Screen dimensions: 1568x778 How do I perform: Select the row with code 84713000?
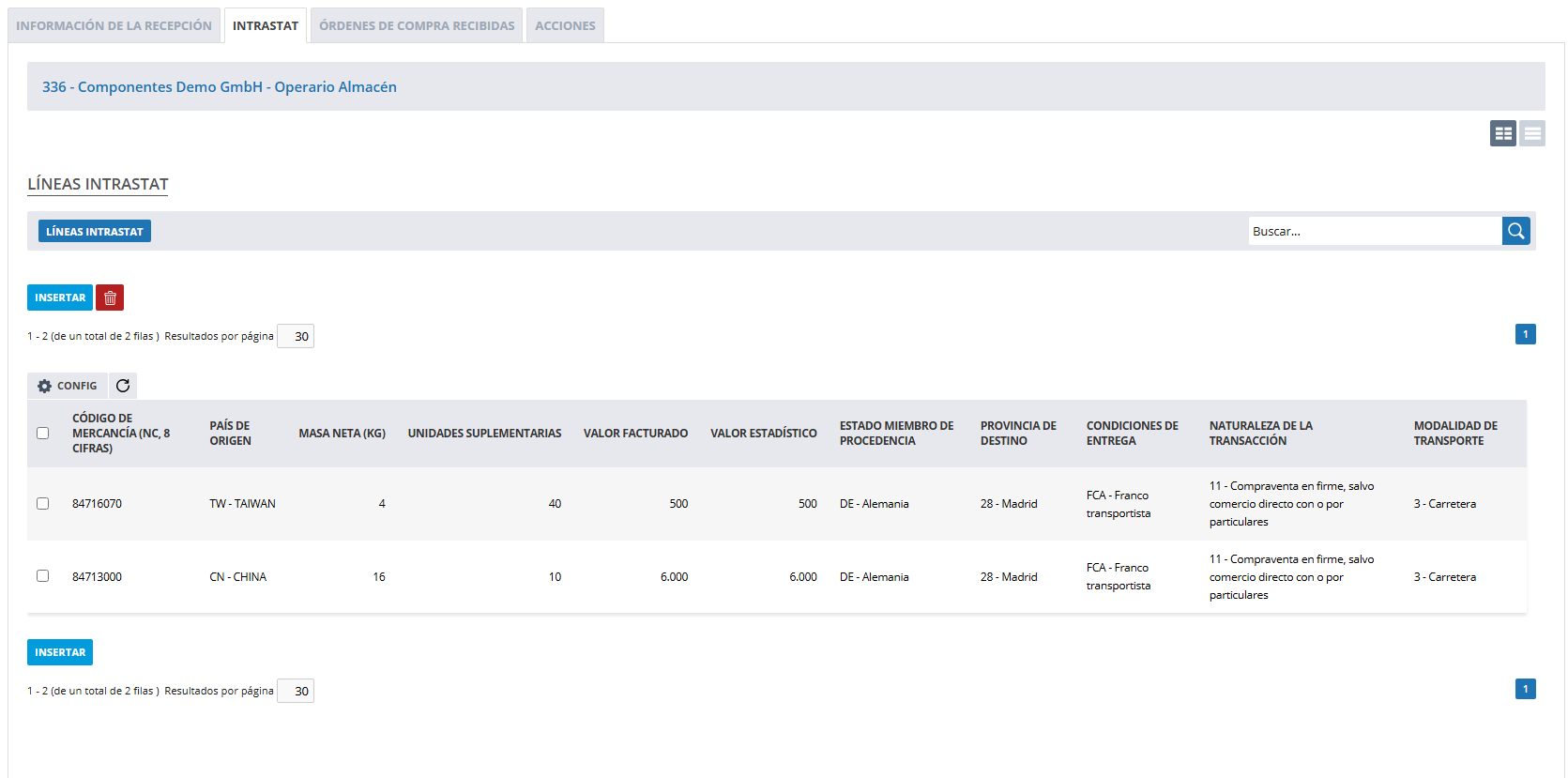[42, 576]
